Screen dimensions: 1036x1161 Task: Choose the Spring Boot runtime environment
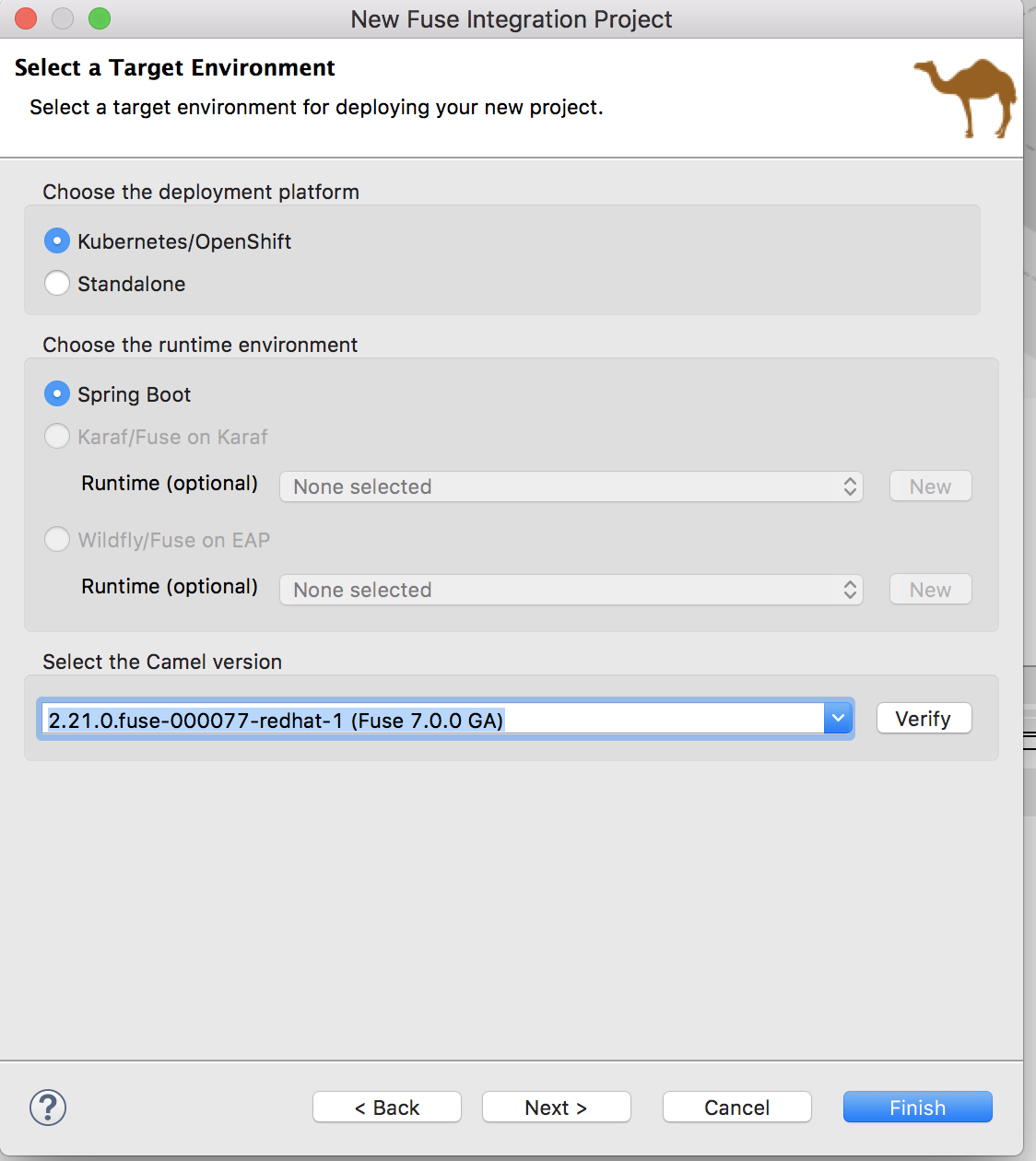57,394
